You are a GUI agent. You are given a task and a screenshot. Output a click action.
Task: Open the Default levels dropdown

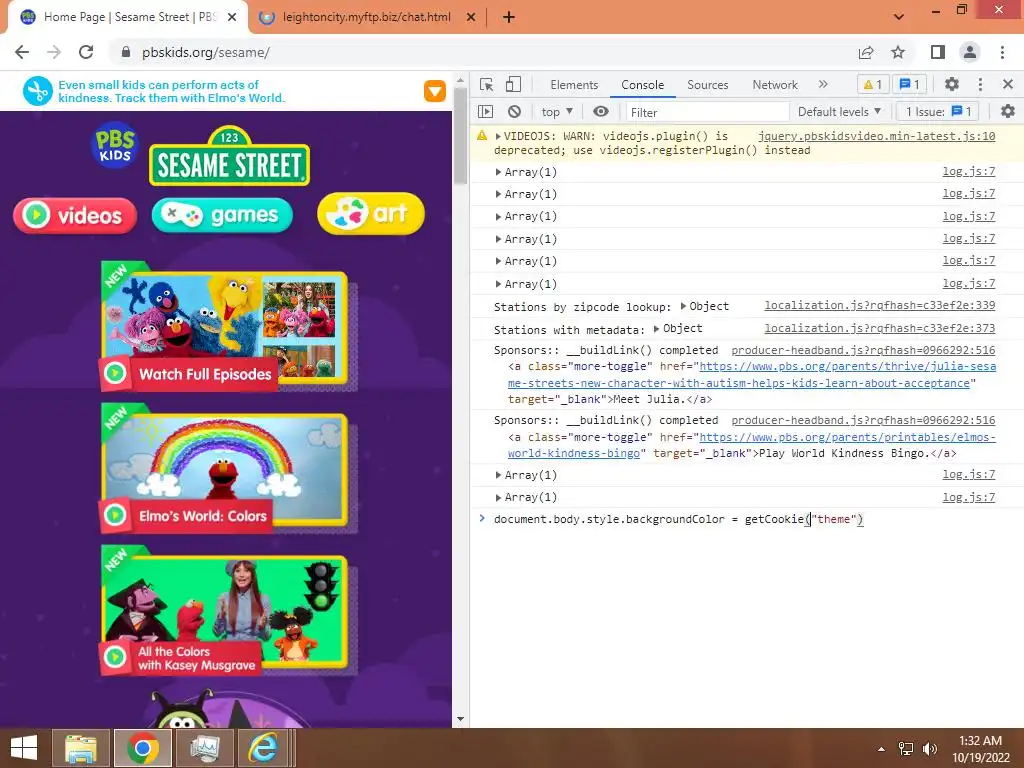(x=840, y=112)
